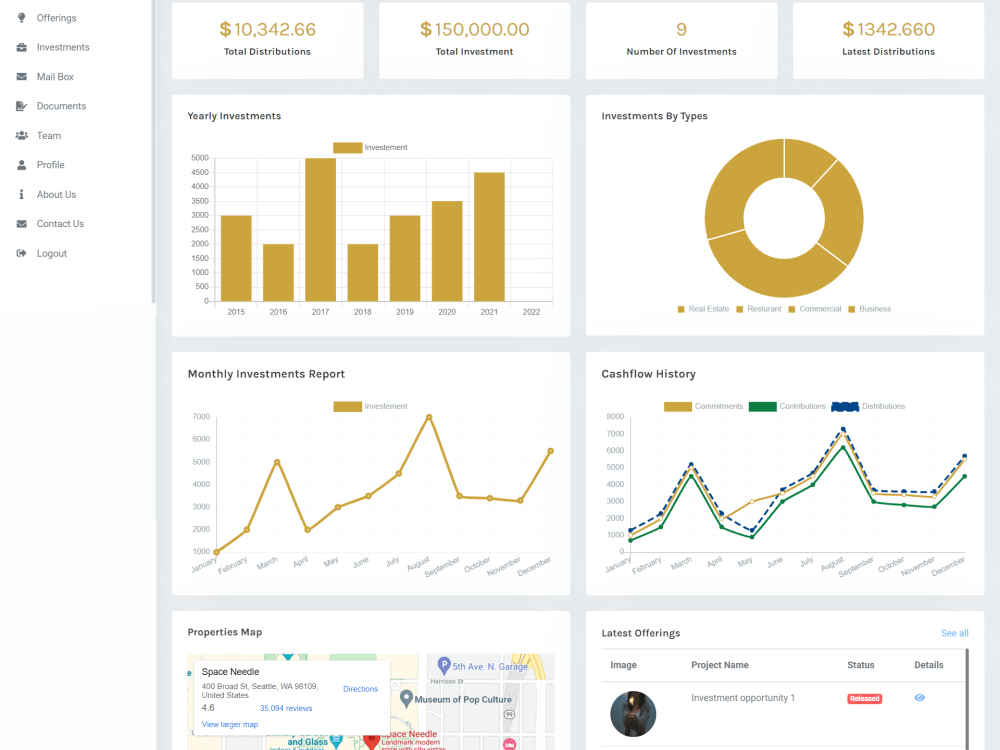Open the Offerings menu item
Viewport: 1000px width, 750px height.
coord(56,18)
